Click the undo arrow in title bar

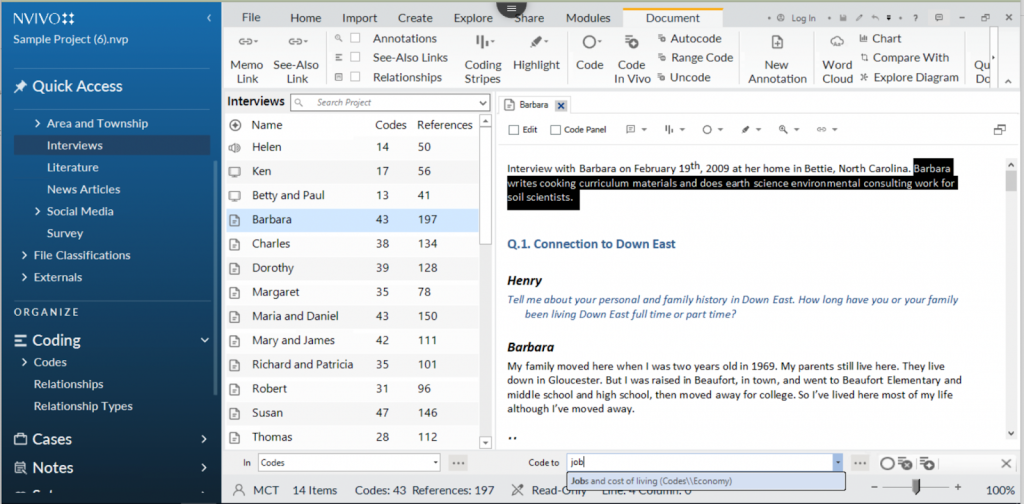pos(874,18)
